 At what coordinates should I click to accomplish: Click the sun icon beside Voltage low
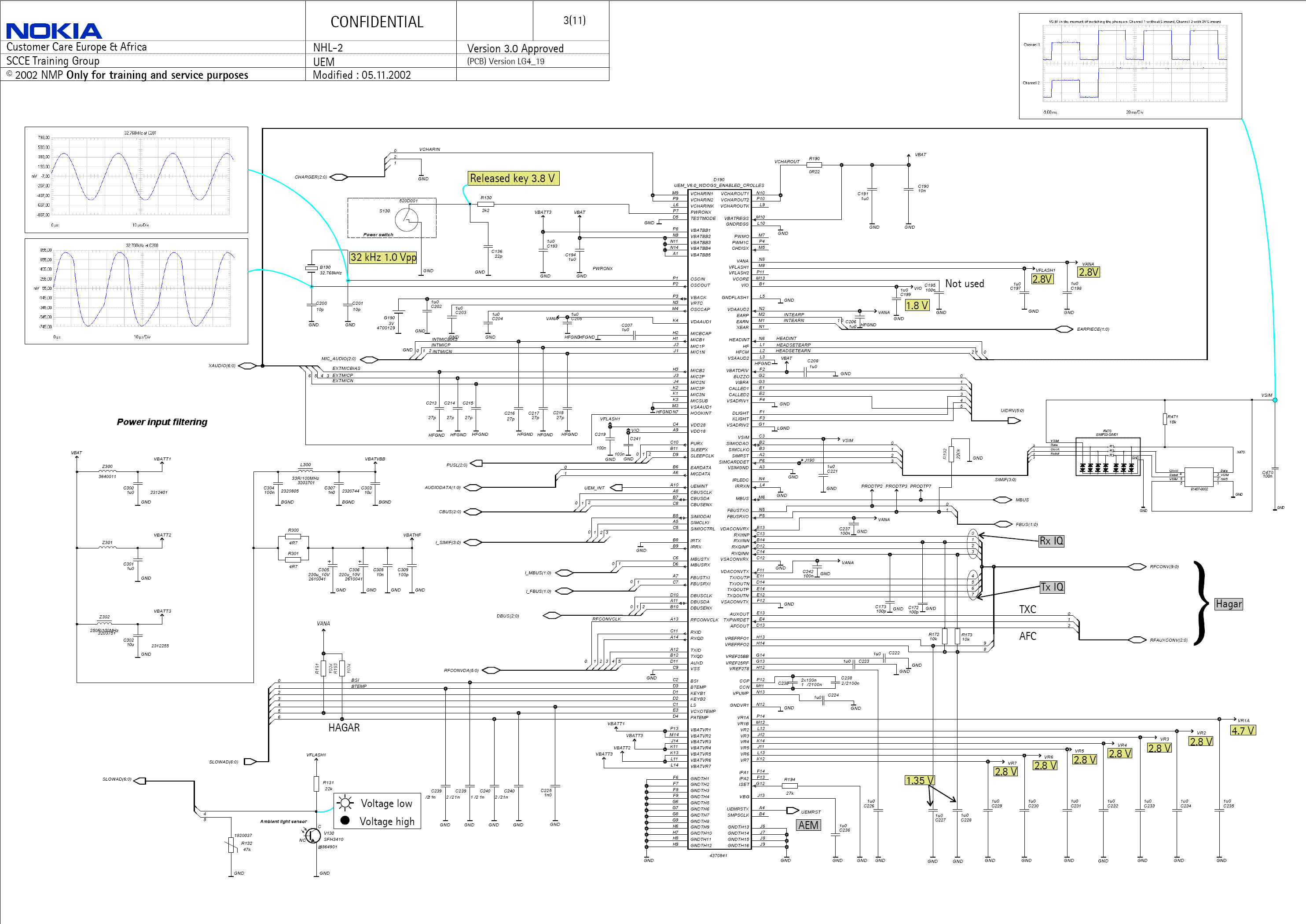tap(345, 803)
